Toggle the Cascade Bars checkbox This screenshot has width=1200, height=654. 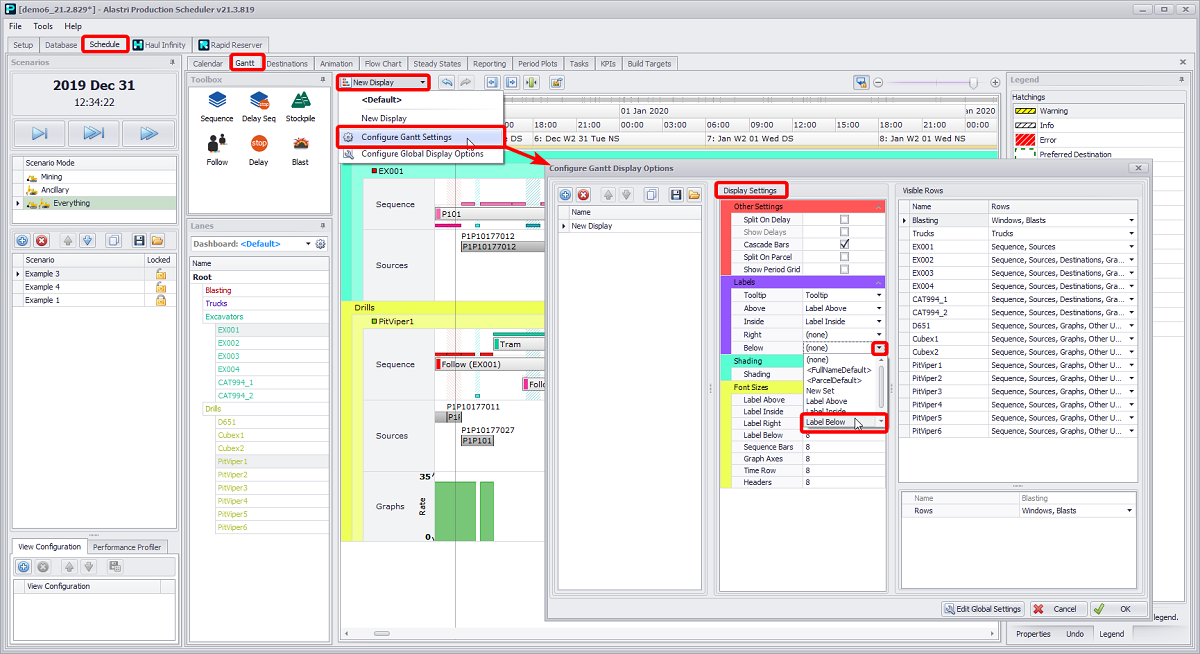[845, 244]
